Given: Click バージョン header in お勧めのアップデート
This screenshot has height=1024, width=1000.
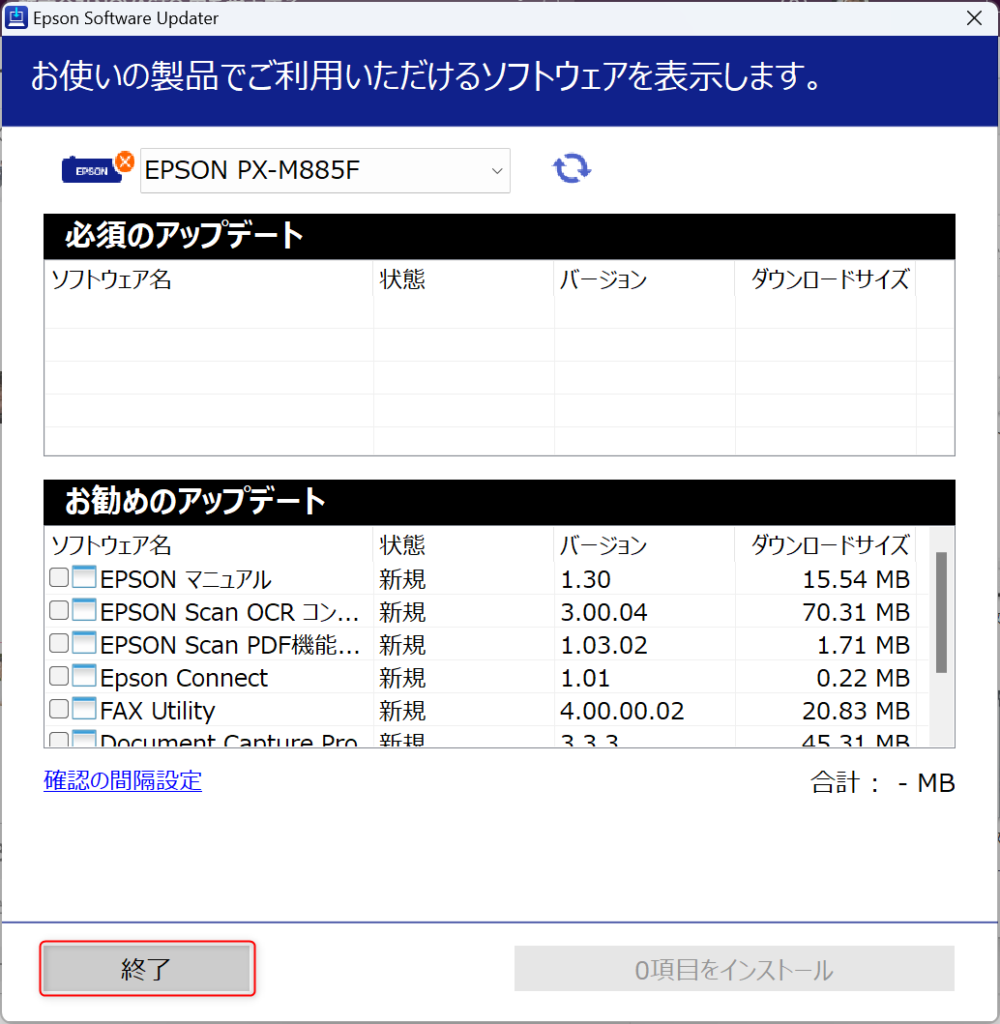Looking at the screenshot, I should click(603, 545).
